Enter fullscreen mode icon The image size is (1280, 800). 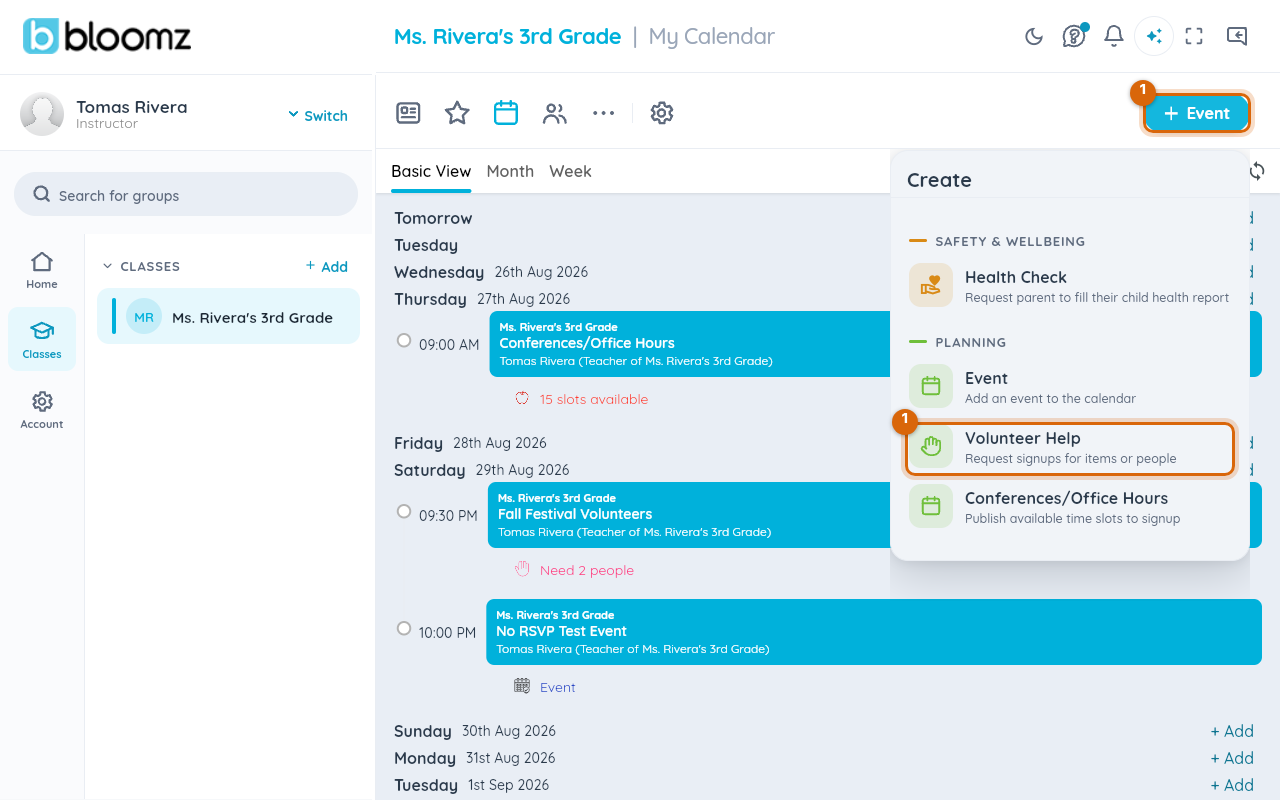click(x=1194, y=37)
